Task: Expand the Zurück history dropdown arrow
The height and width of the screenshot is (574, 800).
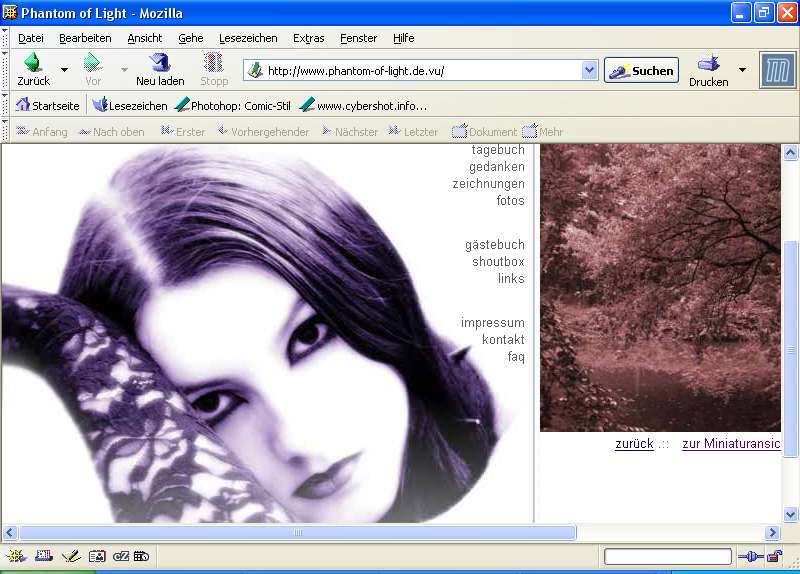Action: pos(65,70)
